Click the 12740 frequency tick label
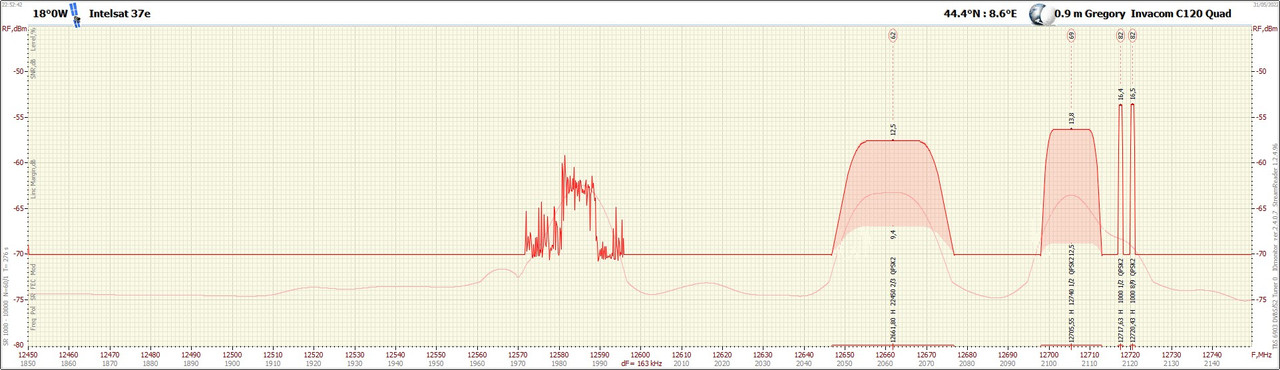The image size is (1280, 370). (1211, 354)
